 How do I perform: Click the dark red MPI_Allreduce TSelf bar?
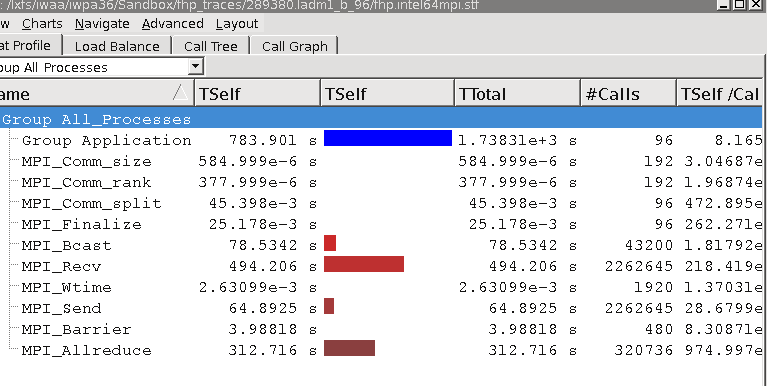click(349, 348)
